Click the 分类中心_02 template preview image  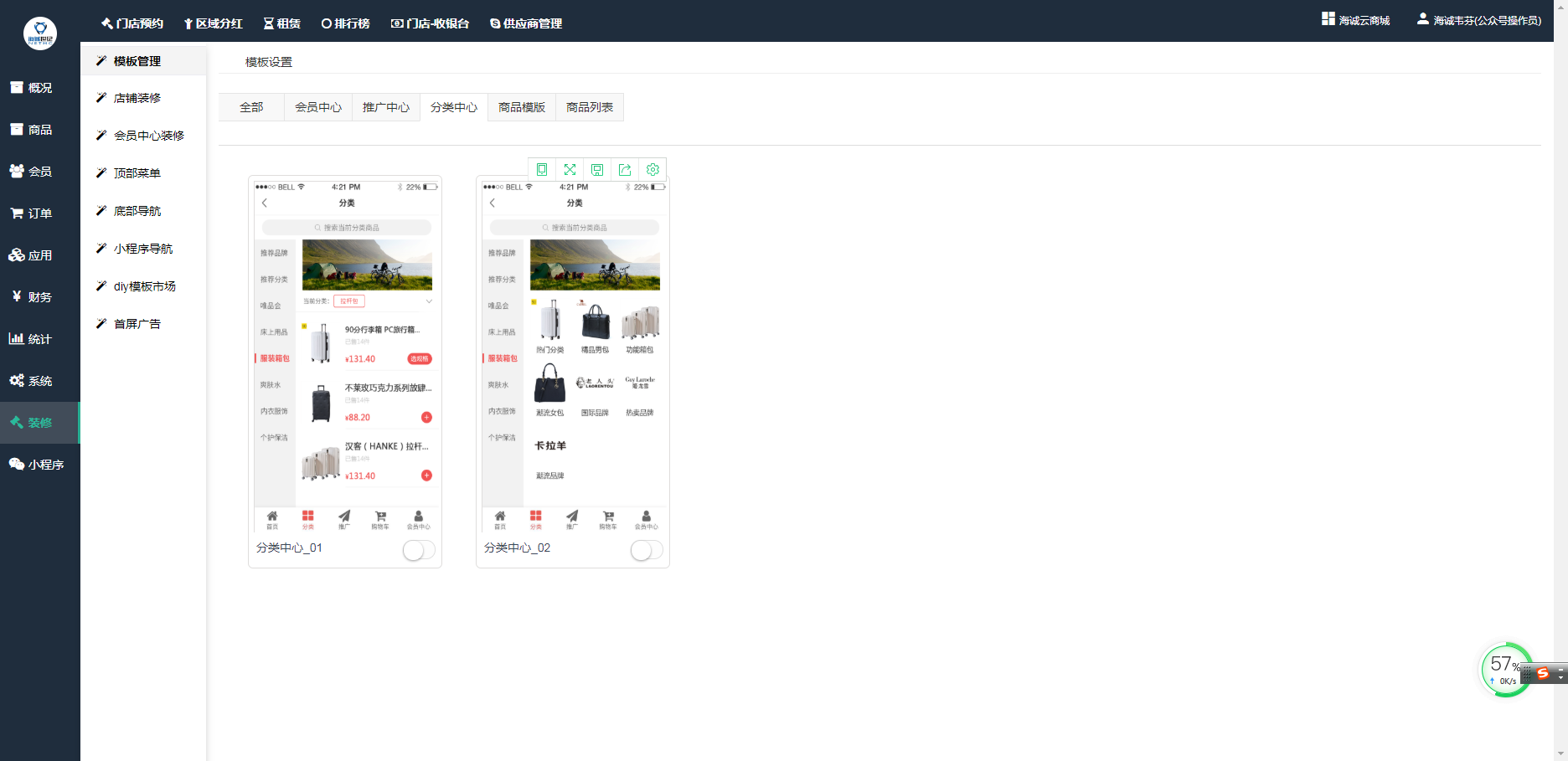575,357
